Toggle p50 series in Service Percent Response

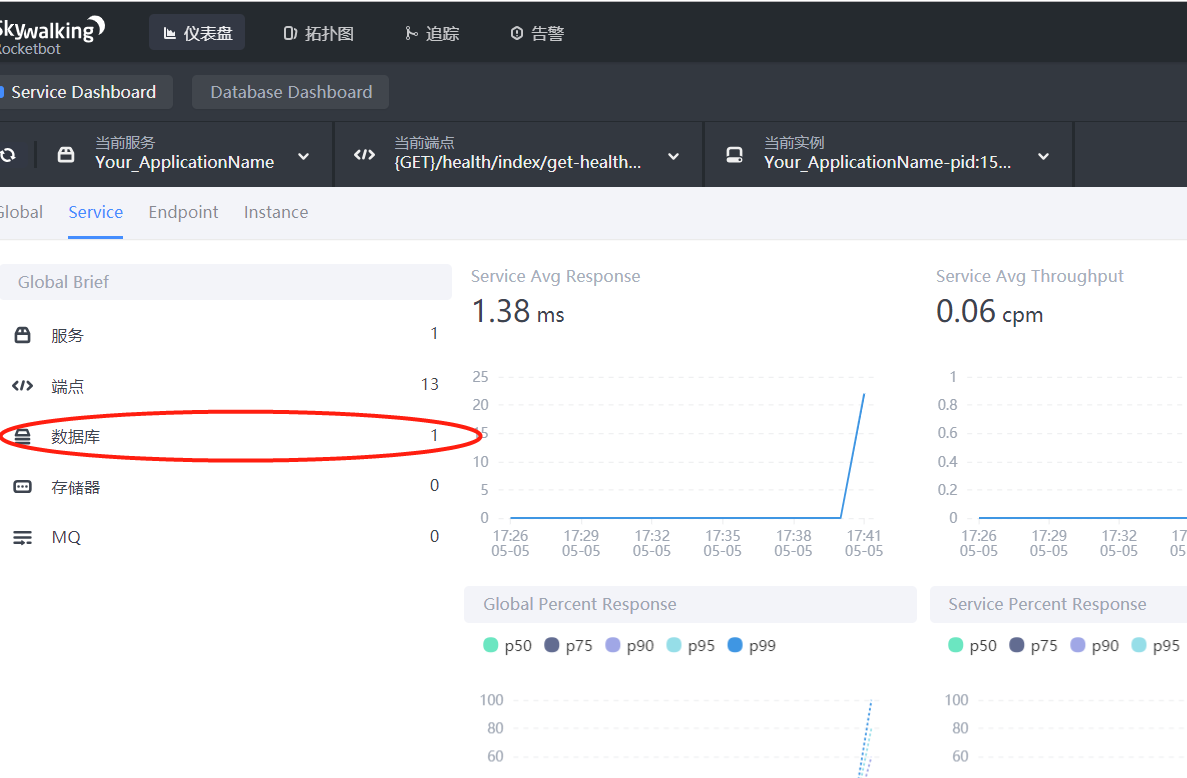tap(973, 646)
